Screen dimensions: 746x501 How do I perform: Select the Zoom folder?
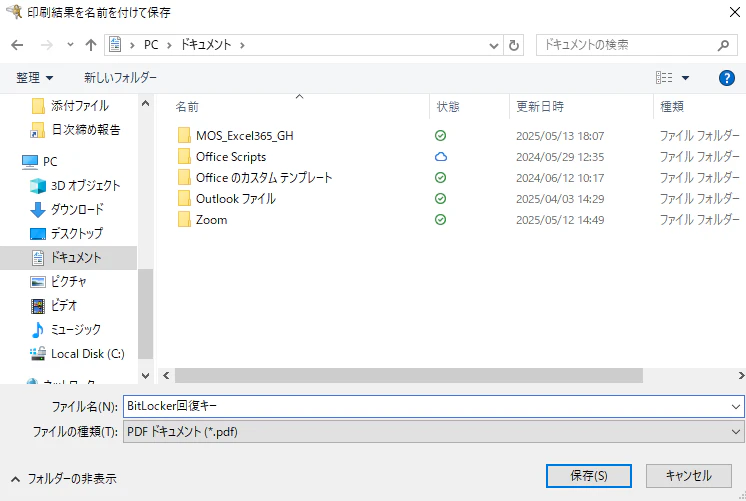tap(211, 220)
